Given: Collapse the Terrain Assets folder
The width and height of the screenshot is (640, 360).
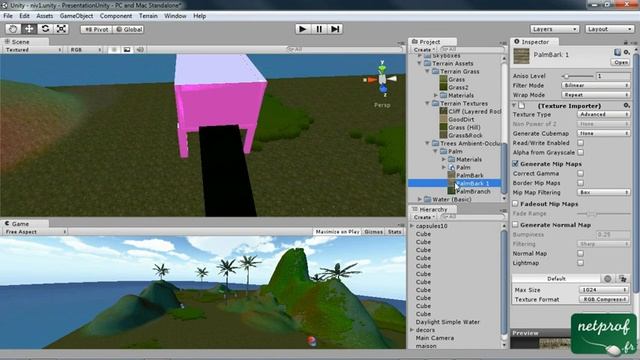Looking at the screenshot, I should [x=420, y=63].
